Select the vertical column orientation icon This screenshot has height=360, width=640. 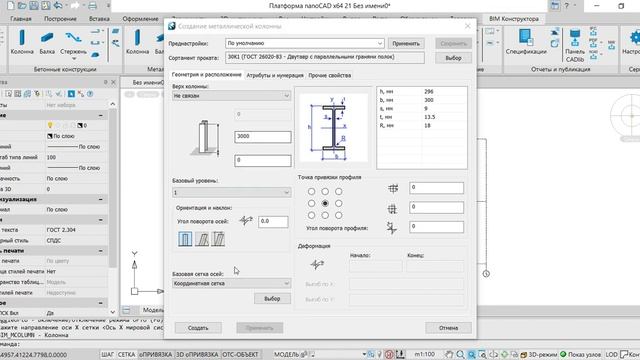click(185, 239)
